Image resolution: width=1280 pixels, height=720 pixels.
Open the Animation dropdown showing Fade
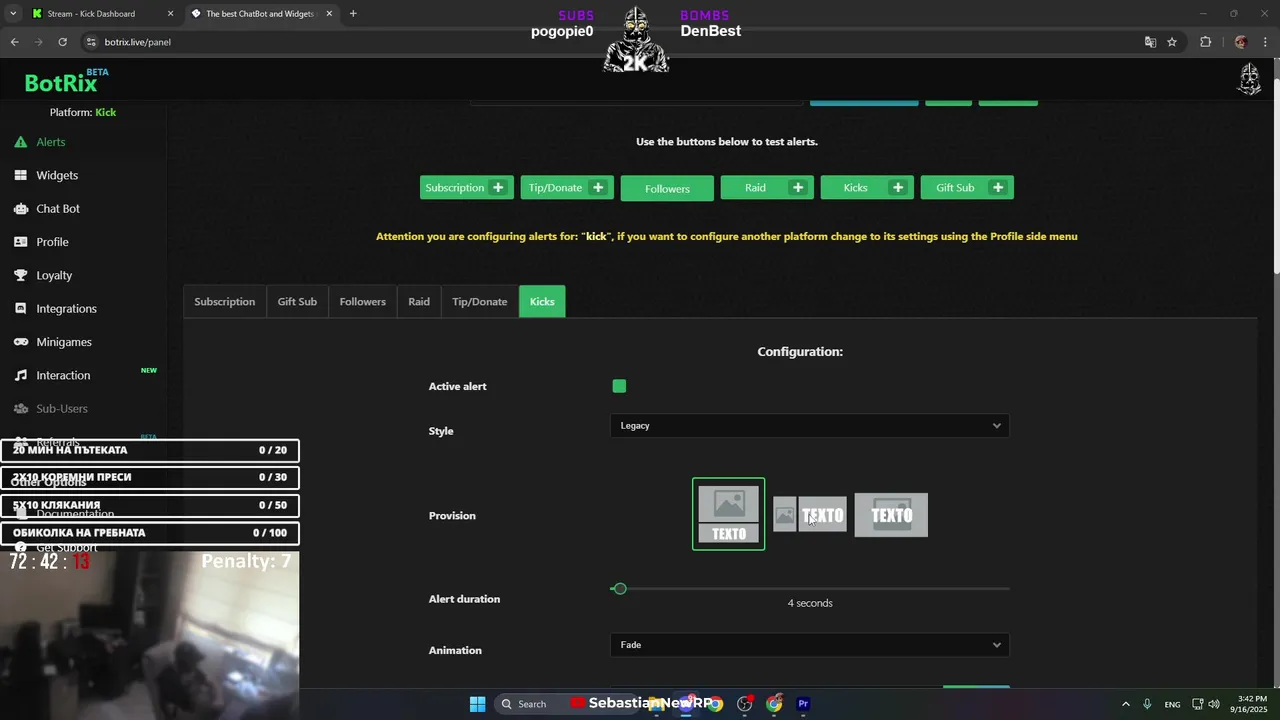[x=810, y=645]
